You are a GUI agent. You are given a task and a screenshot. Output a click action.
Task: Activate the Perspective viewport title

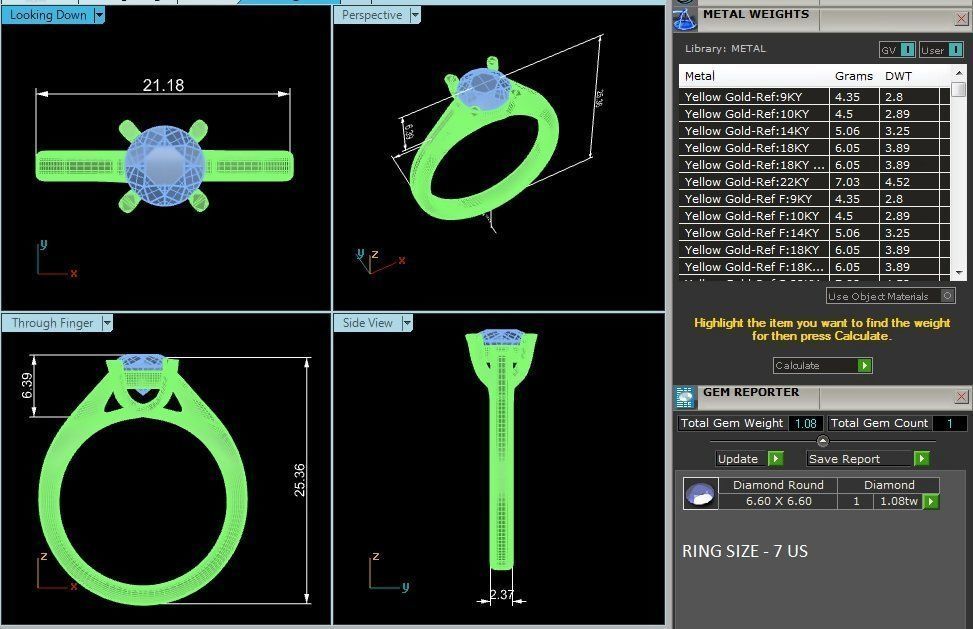(x=372, y=15)
